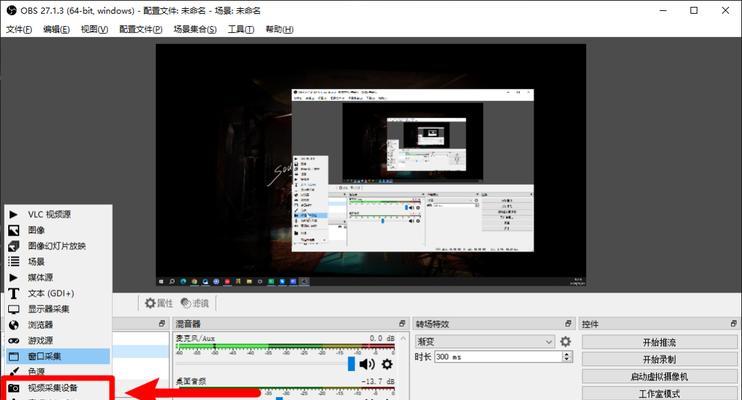Open 渐变 transition type dropdown
Viewport: 742px width, 400px height.
485,341
